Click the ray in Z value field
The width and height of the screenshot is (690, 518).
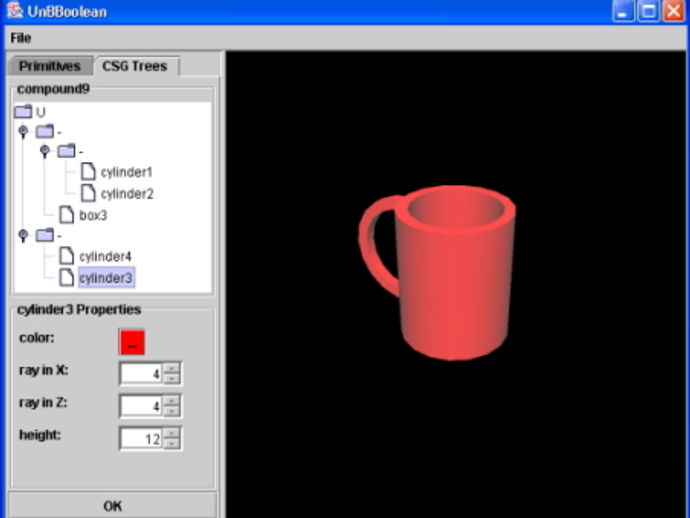pos(141,406)
